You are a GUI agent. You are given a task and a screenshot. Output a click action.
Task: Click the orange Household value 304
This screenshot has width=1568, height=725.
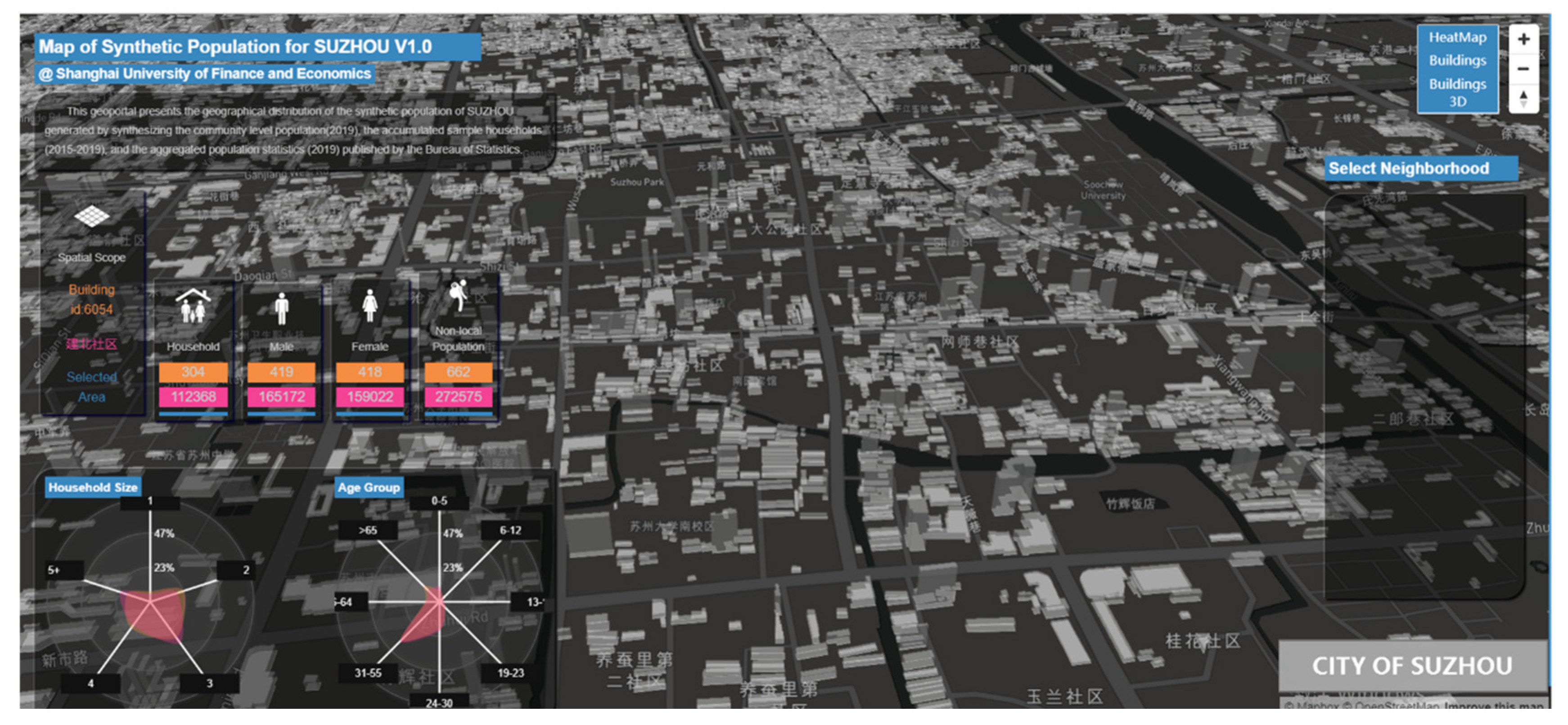(193, 372)
